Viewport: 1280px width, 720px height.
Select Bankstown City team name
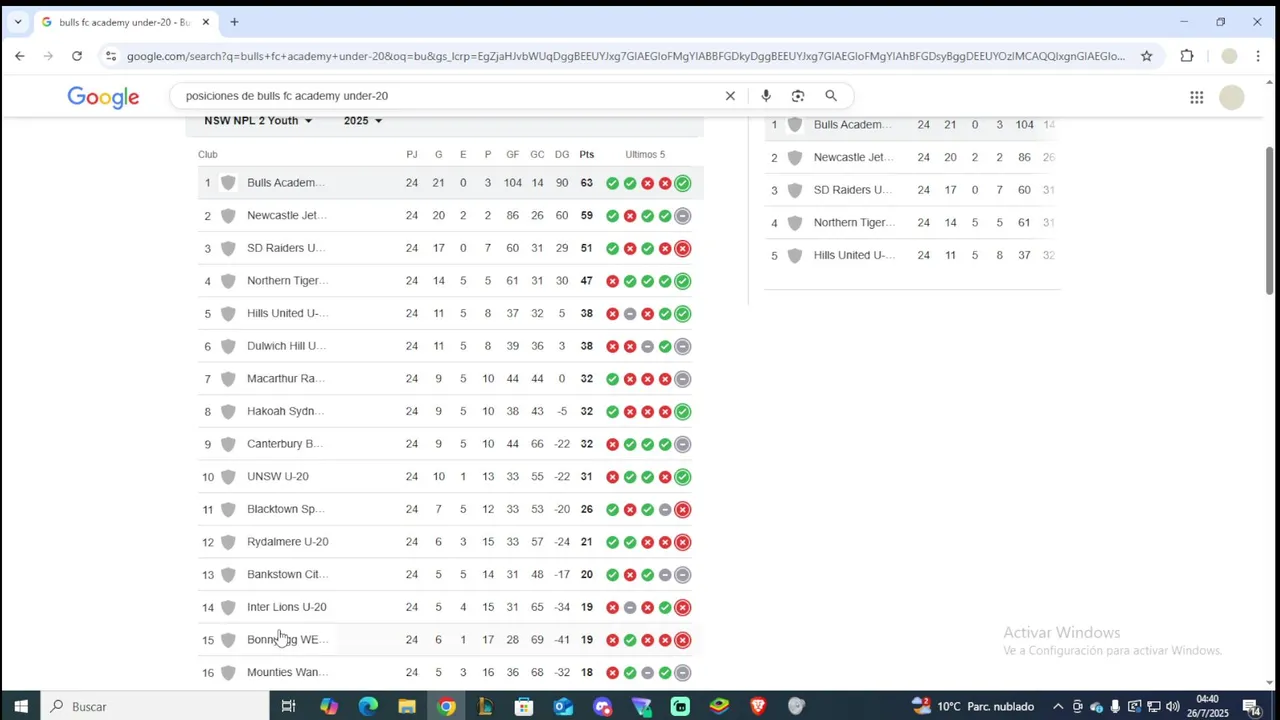pyautogui.click(x=288, y=574)
